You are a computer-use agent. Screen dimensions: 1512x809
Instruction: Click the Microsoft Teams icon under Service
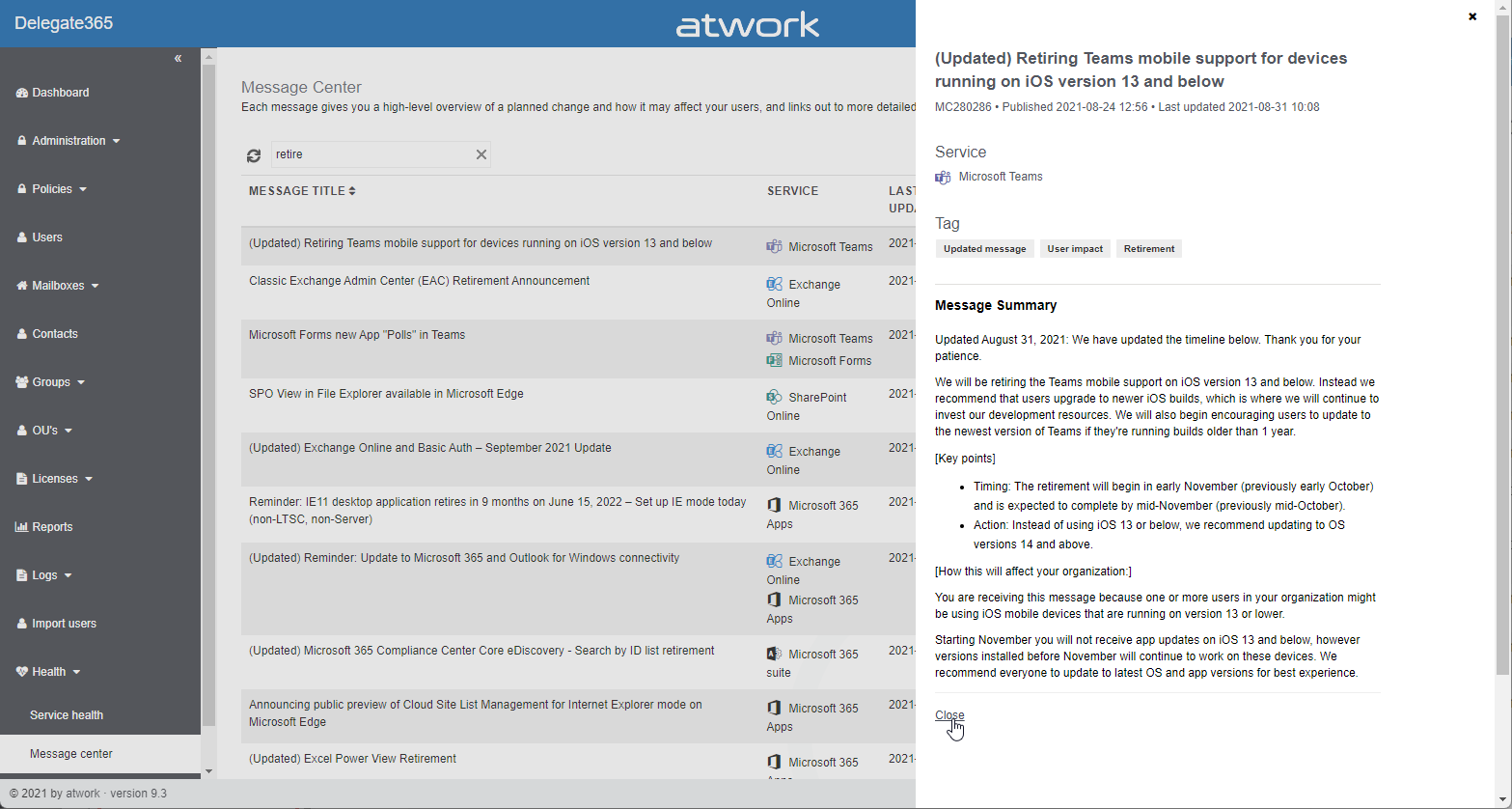point(943,178)
